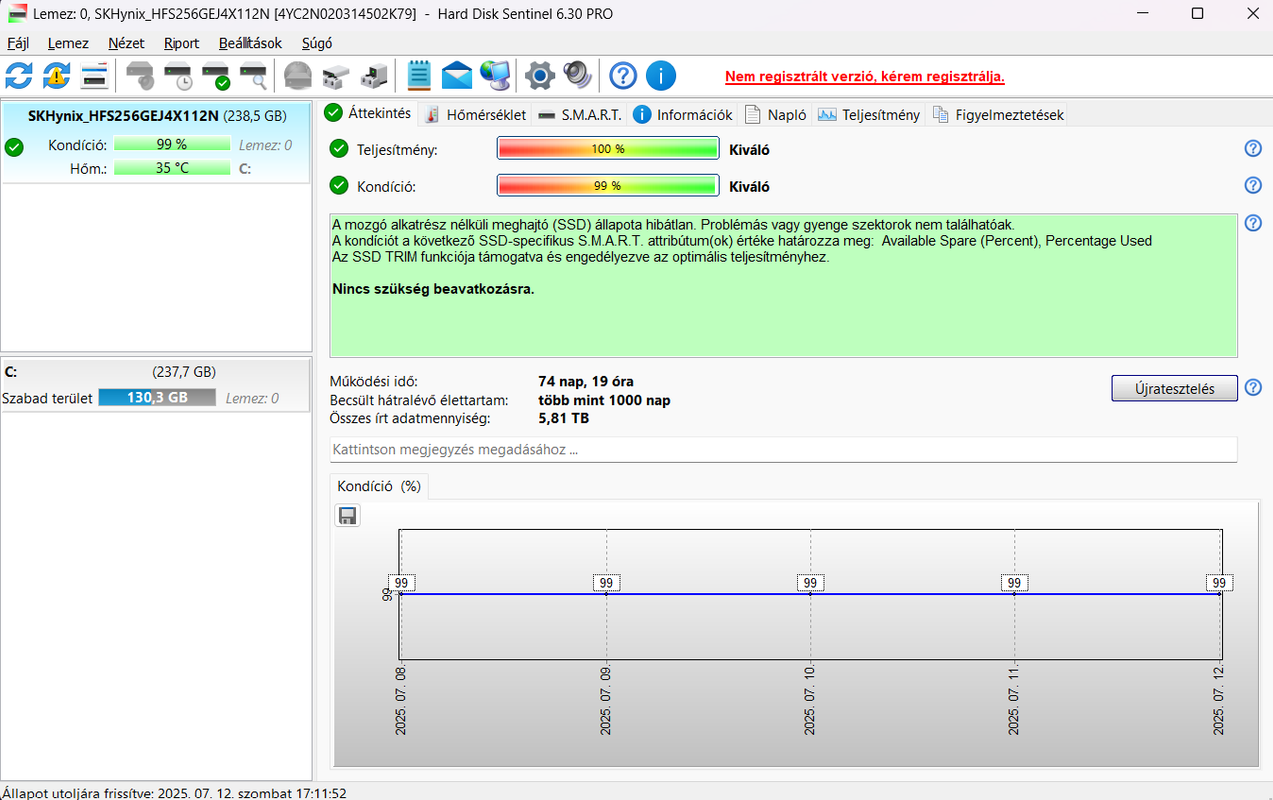
Task: Click the Kondíció 99 % bar in overview
Action: [x=608, y=185]
